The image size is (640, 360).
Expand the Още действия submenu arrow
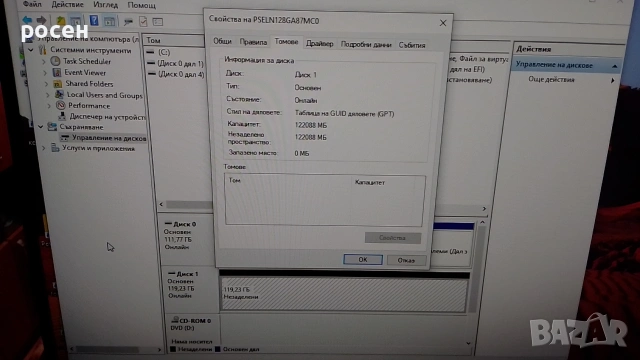613,80
